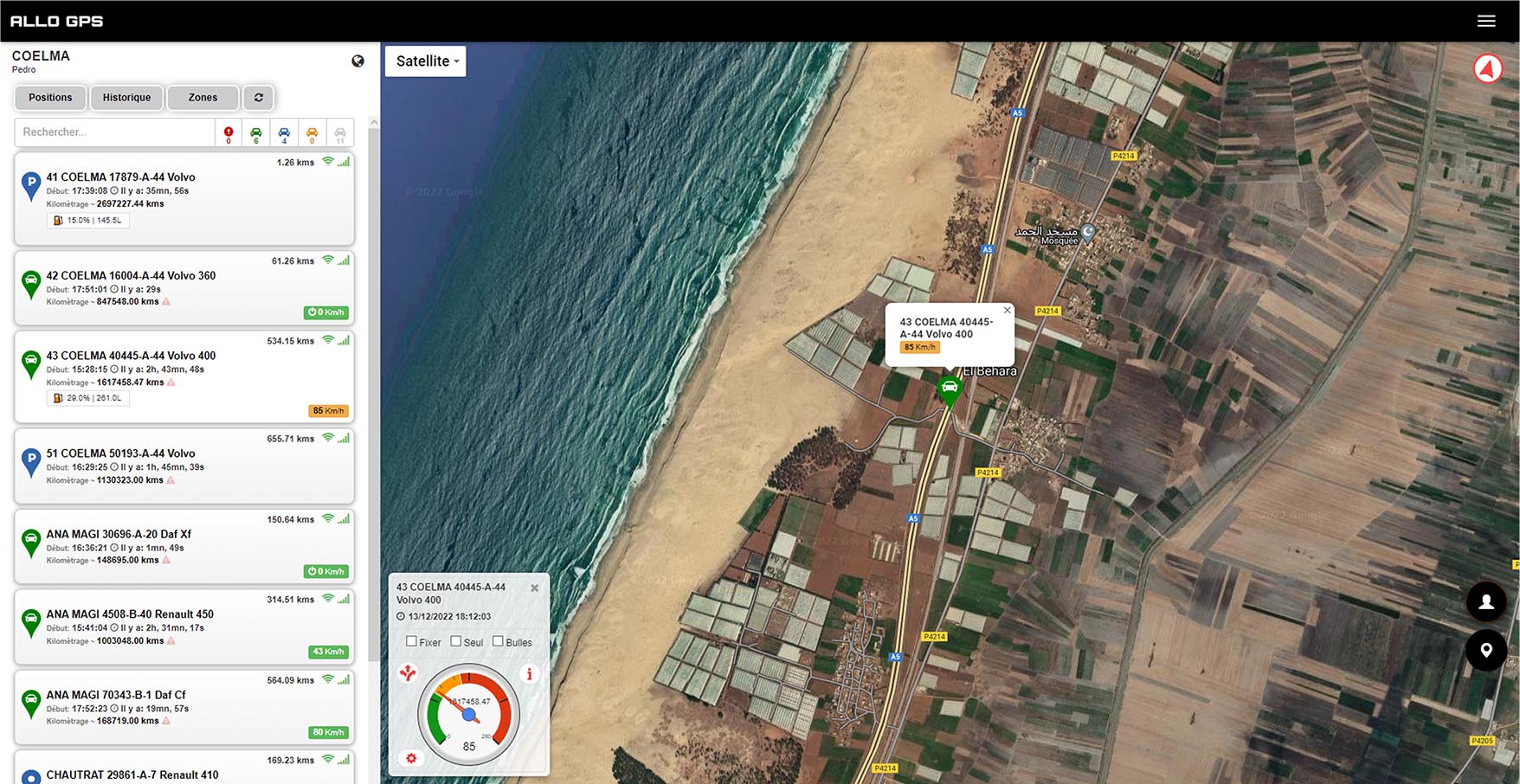1520x784 pixels.
Task: Toggle the Bulles checkbox
Action: [x=498, y=641]
